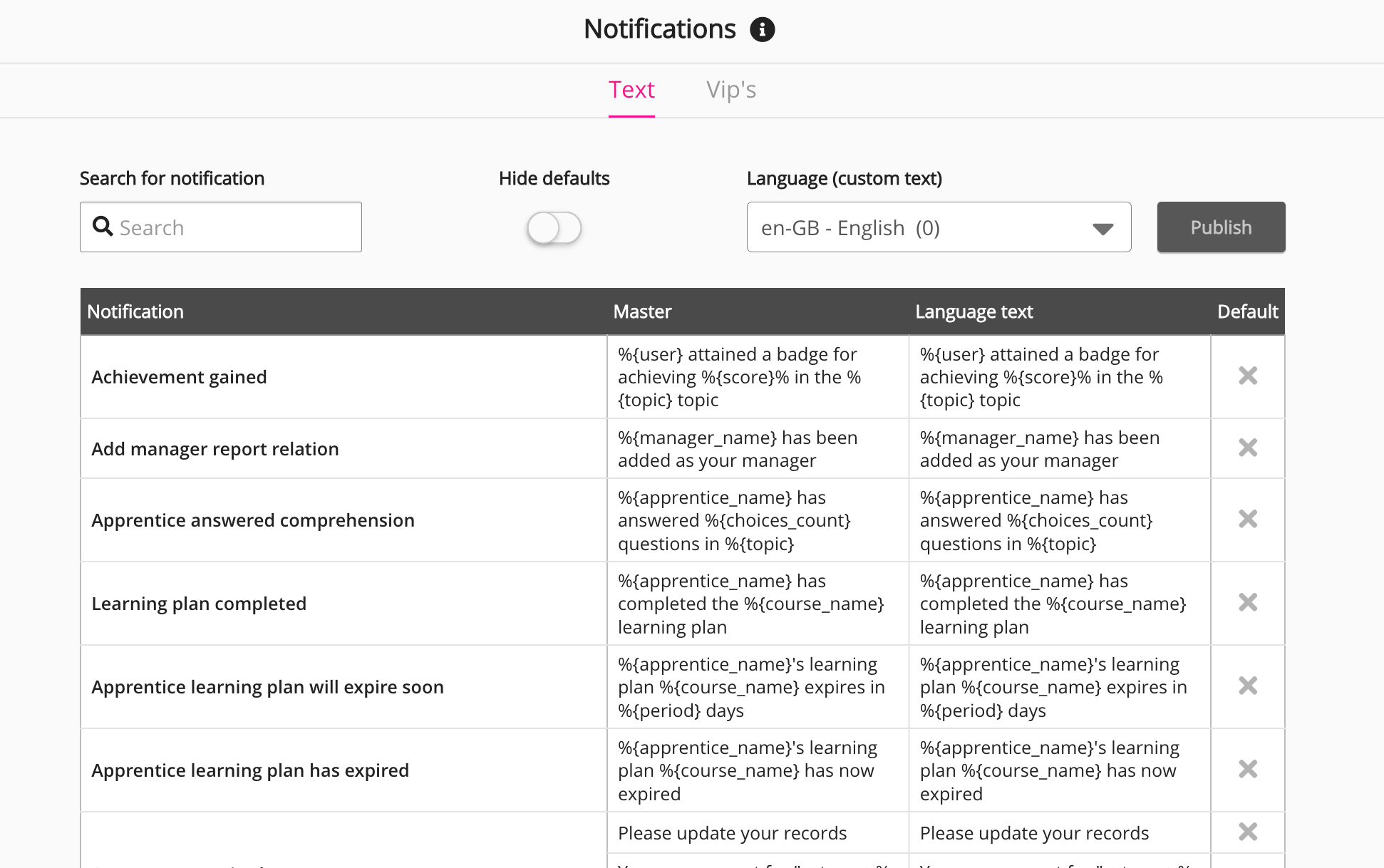Viewport: 1384px width, 868px height.
Task: Click the Notifications info icon
Action: click(x=762, y=29)
